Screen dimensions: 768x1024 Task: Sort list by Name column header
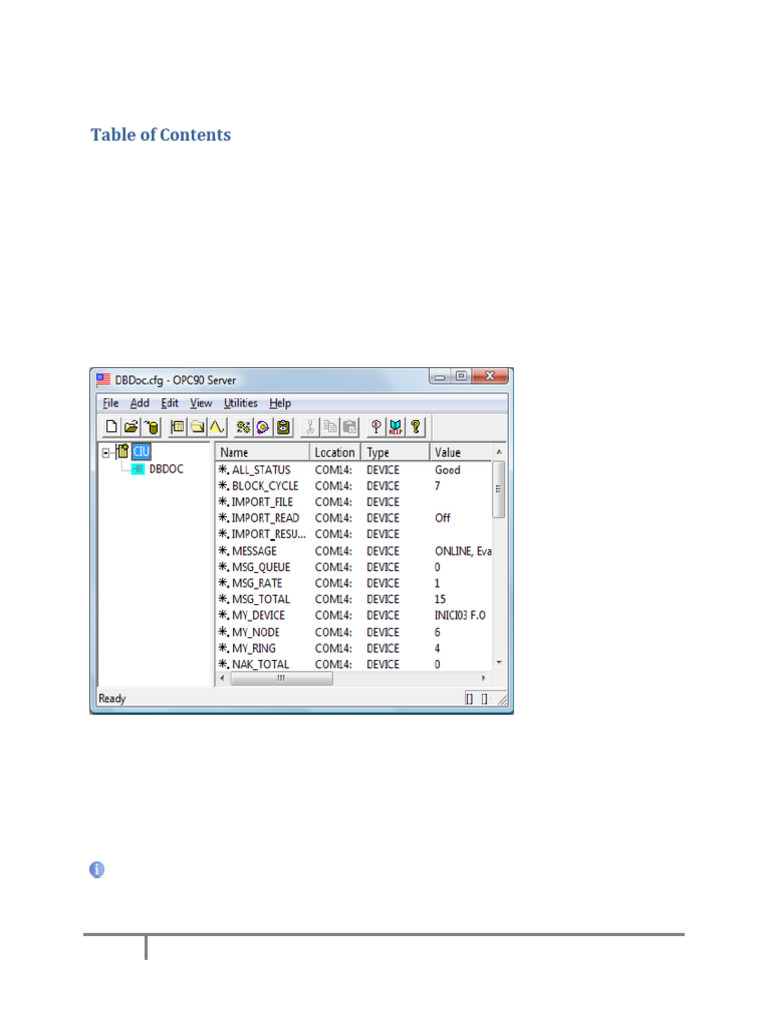261,453
